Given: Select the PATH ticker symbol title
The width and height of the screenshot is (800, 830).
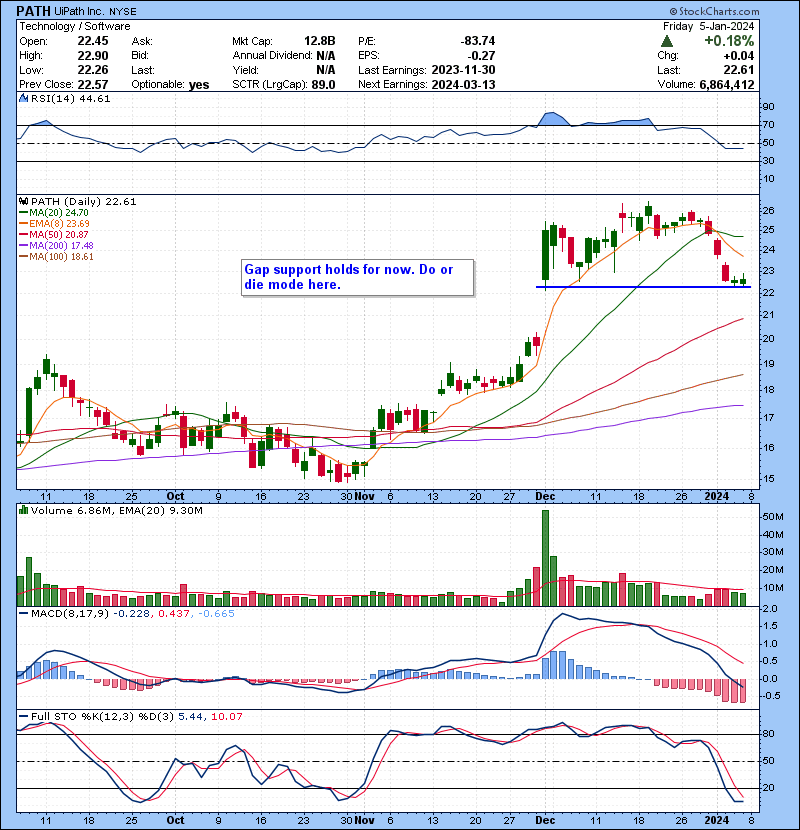Looking at the screenshot, I should (x=33, y=11).
